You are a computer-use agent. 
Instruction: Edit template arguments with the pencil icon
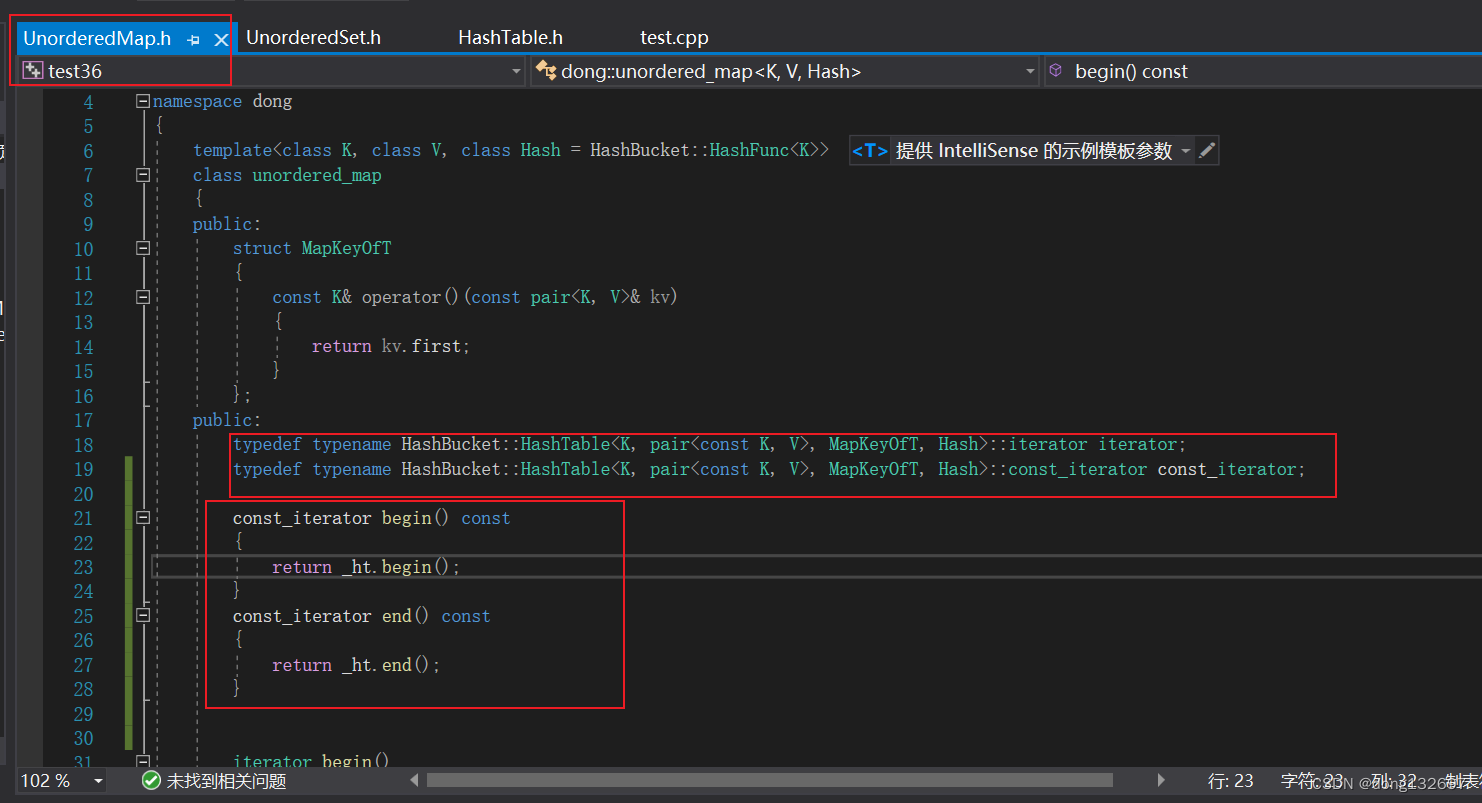click(x=1207, y=151)
